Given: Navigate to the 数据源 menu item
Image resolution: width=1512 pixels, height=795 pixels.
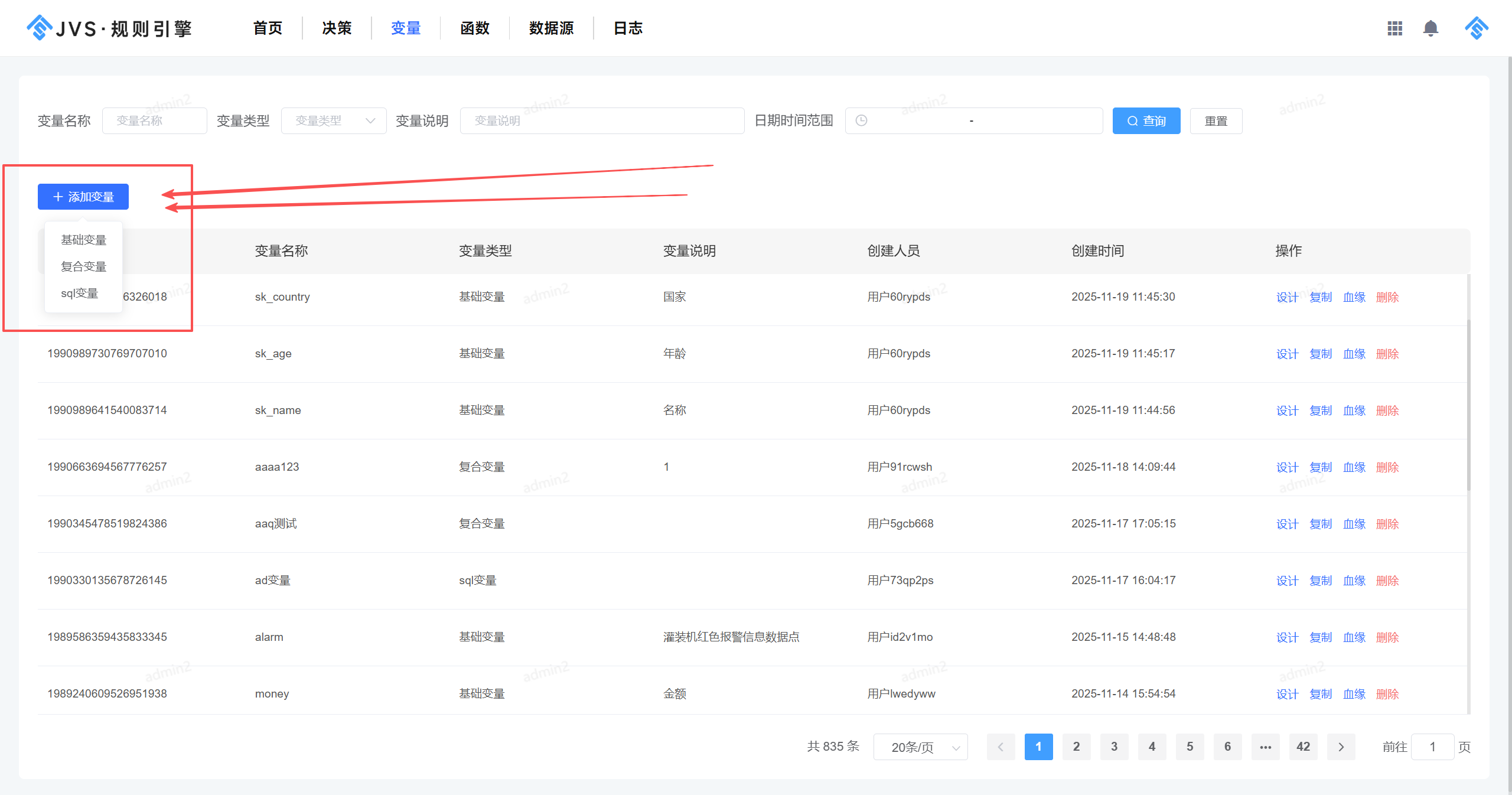Looking at the screenshot, I should tap(550, 28).
